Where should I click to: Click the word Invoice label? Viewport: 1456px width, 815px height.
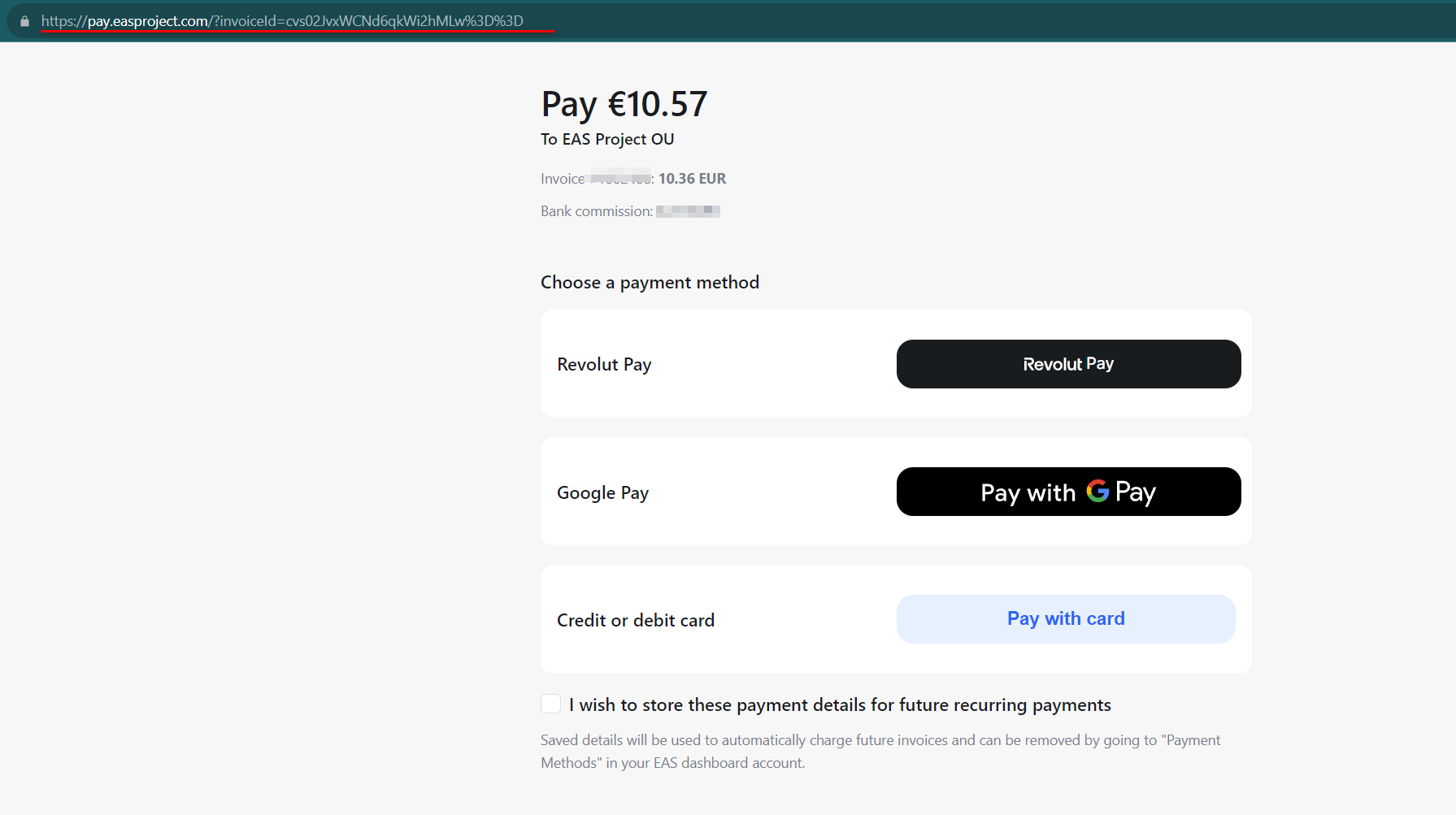click(x=563, y=179)
